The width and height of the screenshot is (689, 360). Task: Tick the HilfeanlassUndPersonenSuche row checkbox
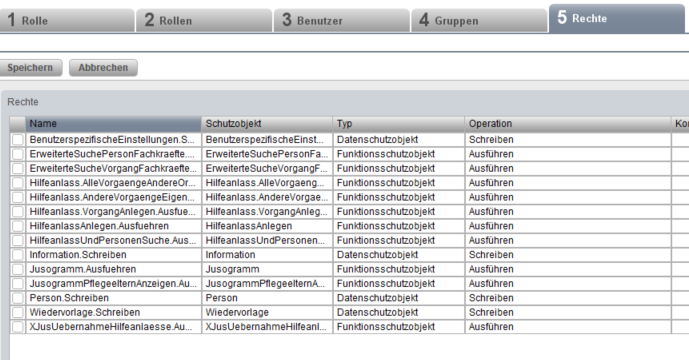(18, 240)
